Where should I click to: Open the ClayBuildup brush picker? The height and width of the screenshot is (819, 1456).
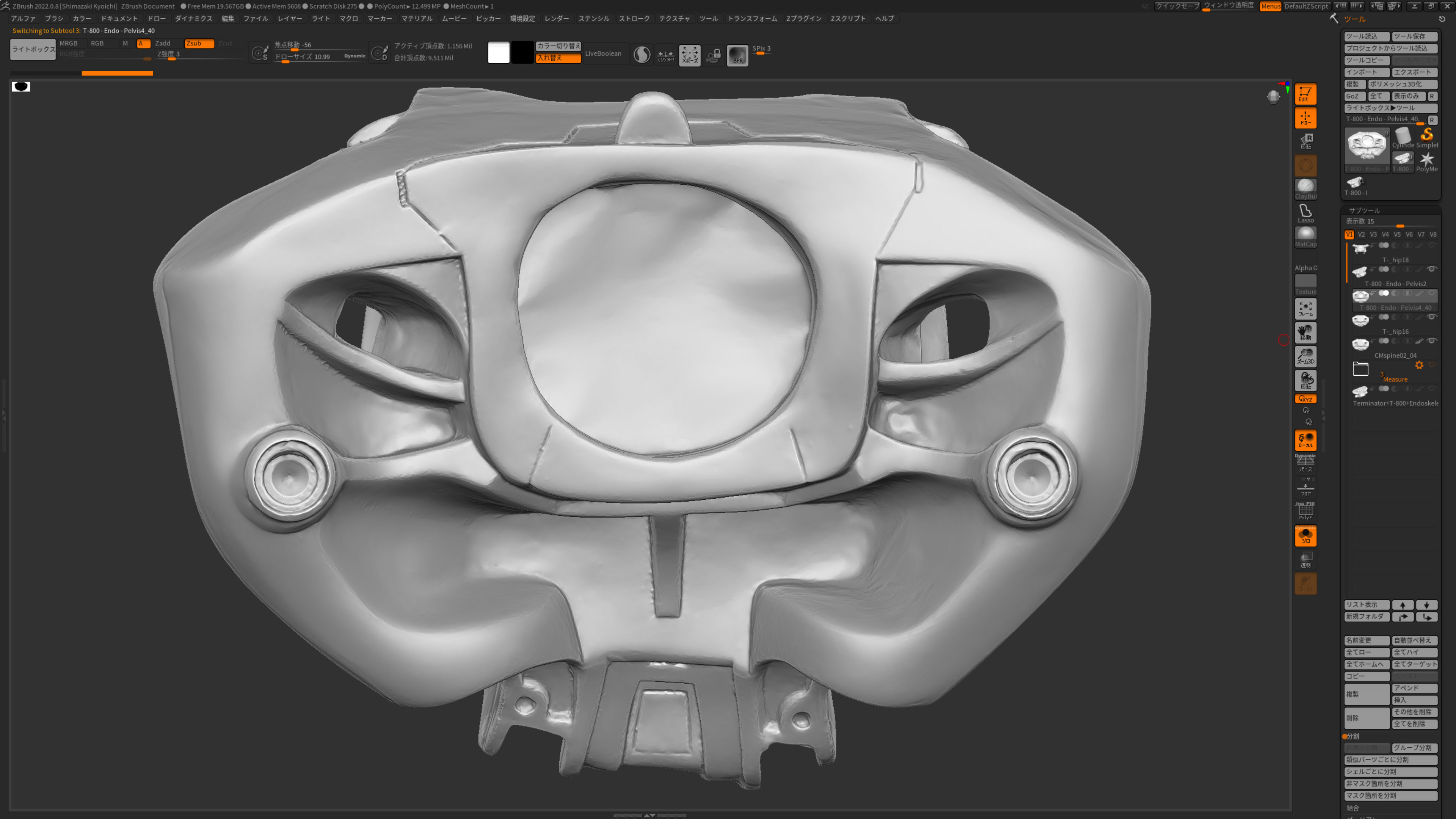1305,189
